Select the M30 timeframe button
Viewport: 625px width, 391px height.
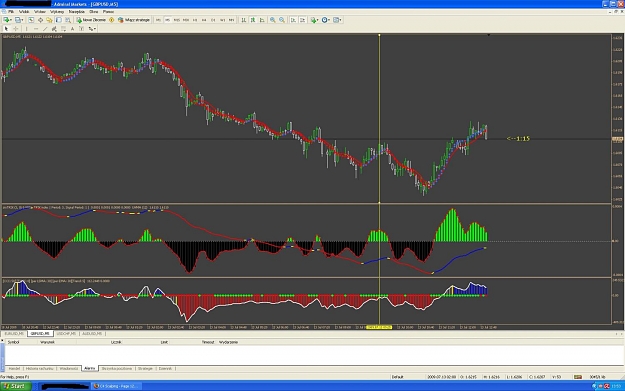pos(186,20)
